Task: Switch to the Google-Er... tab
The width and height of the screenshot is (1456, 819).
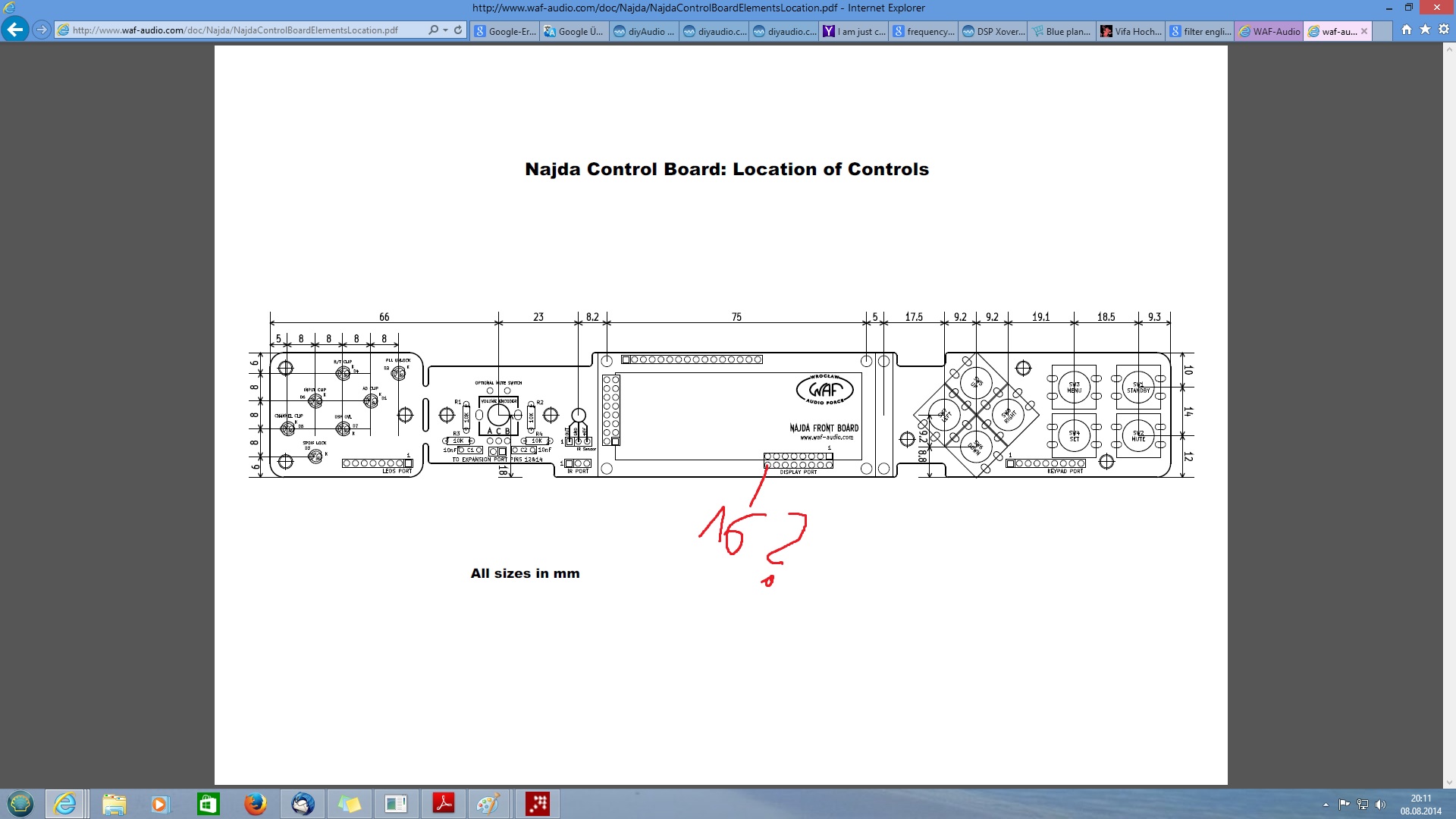Action: click(x=505, y=31)
